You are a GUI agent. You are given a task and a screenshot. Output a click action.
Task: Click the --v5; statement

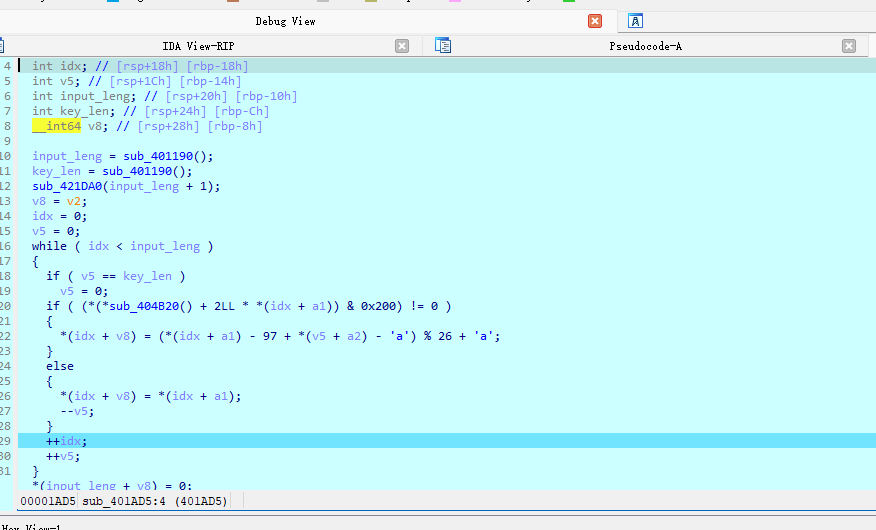[x=77, y=411]
